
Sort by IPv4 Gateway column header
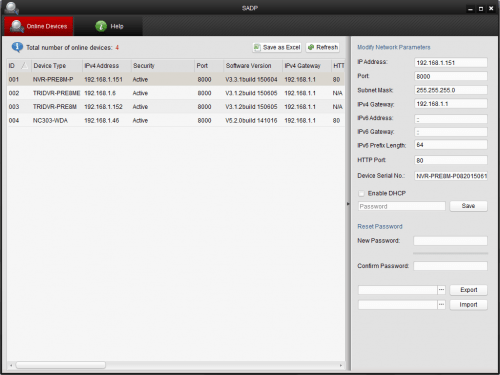307,66
